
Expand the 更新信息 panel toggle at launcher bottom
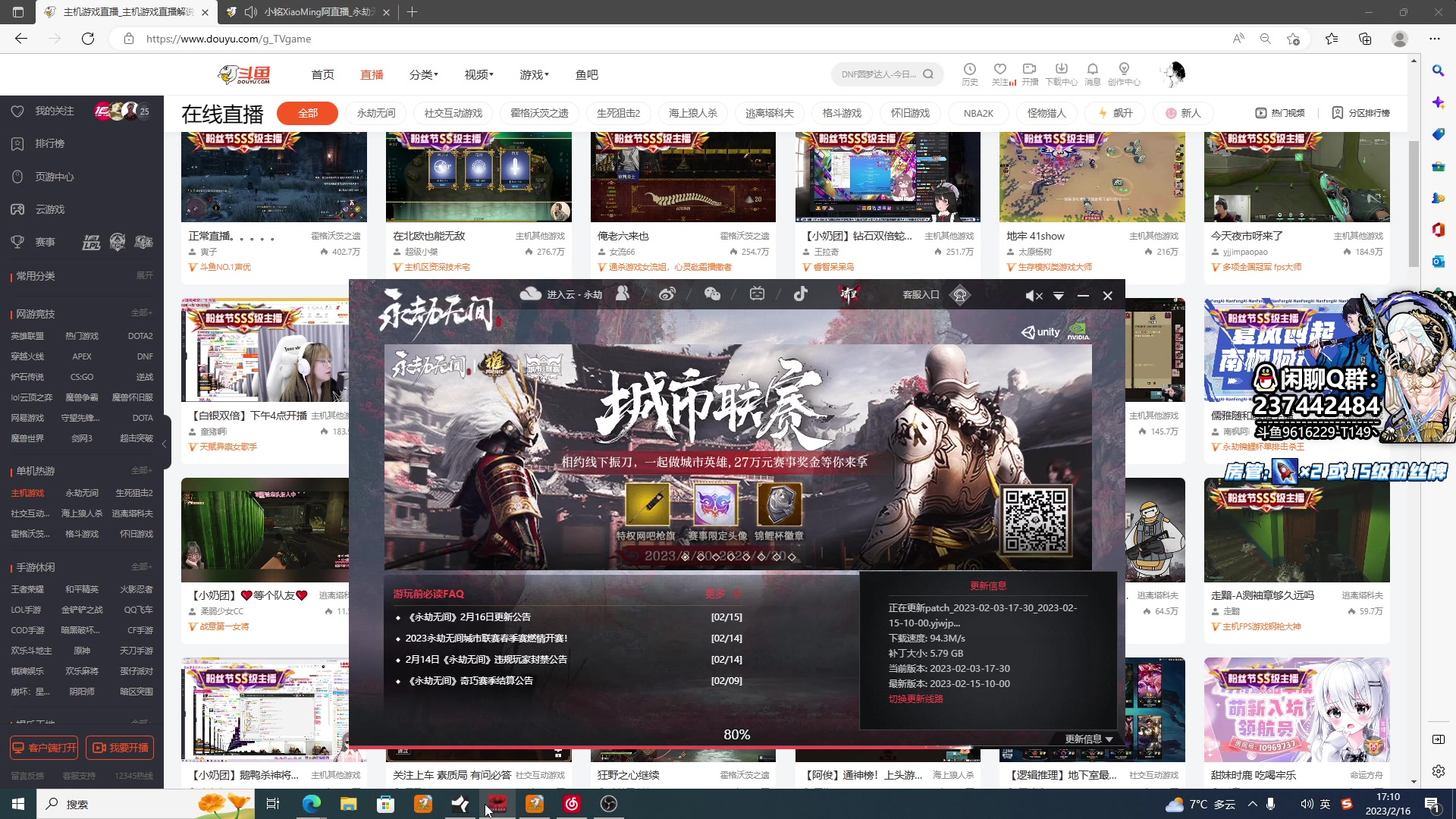[1089, 739]
